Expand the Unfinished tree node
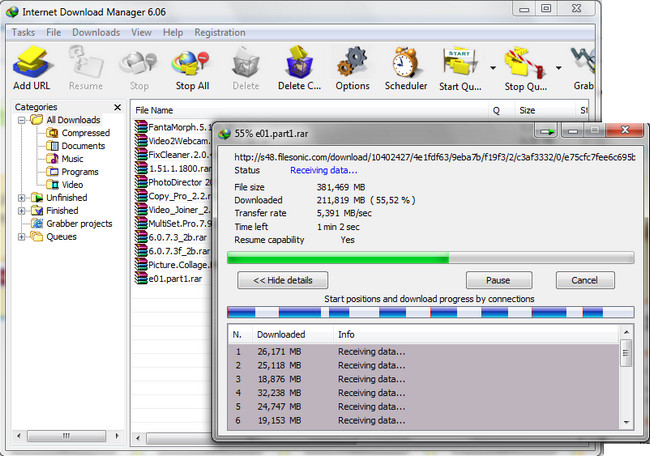The width and height of the screenshot is (650, 456). pos(22,198)
